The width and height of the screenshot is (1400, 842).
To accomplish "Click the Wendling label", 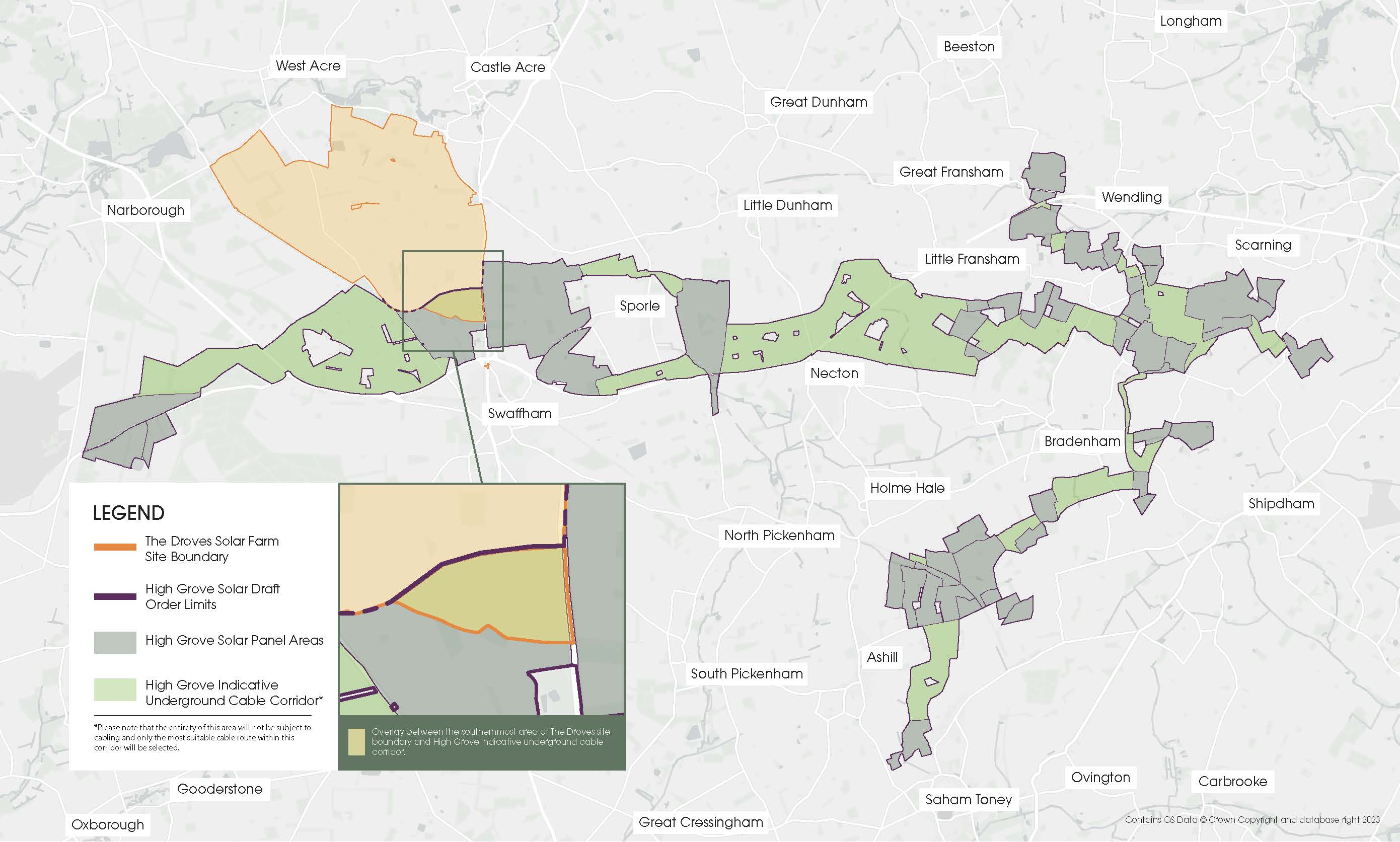I will click(1132, 197).
